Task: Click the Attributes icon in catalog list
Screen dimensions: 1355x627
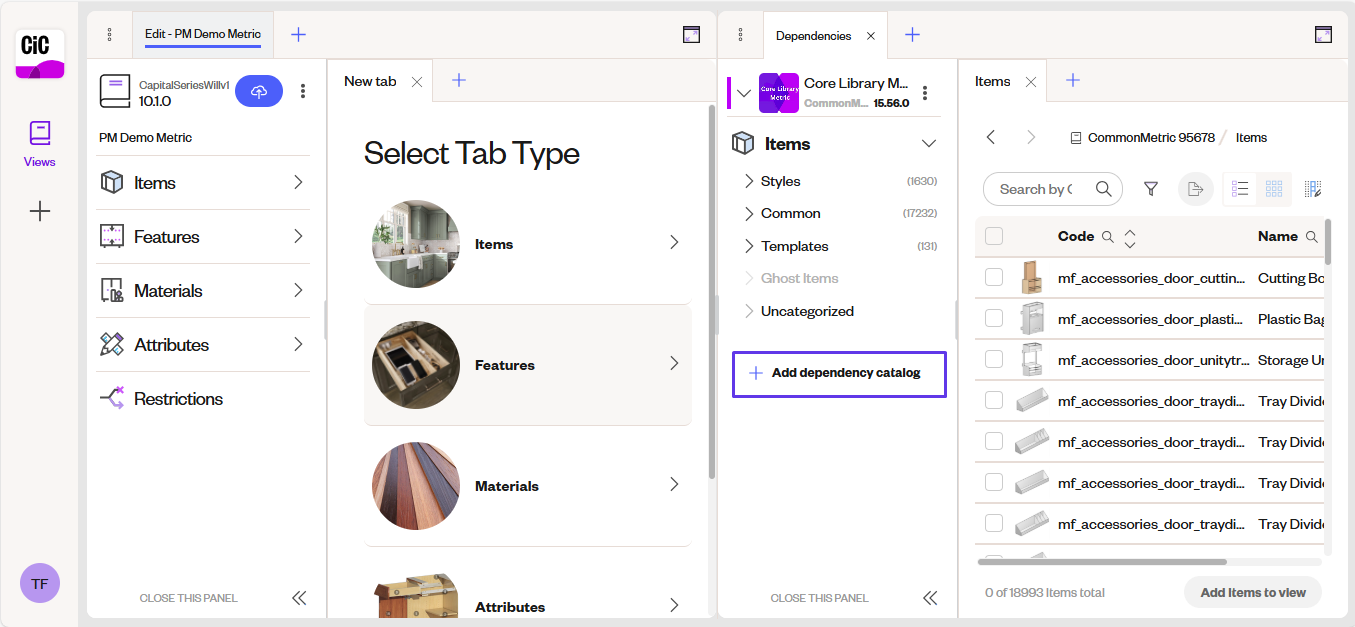Action: [112, 345]
